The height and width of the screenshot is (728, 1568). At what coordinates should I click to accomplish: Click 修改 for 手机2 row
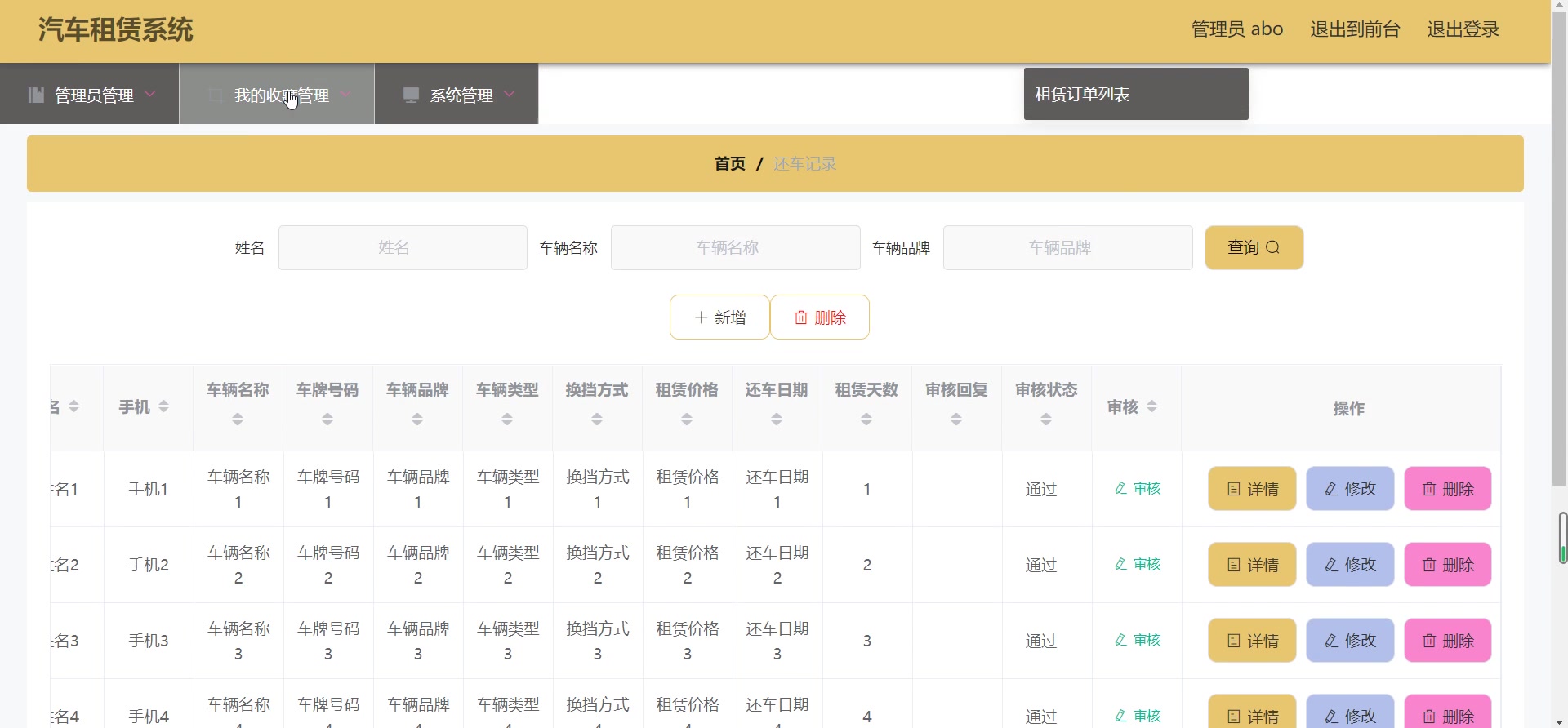point(1350,564)
